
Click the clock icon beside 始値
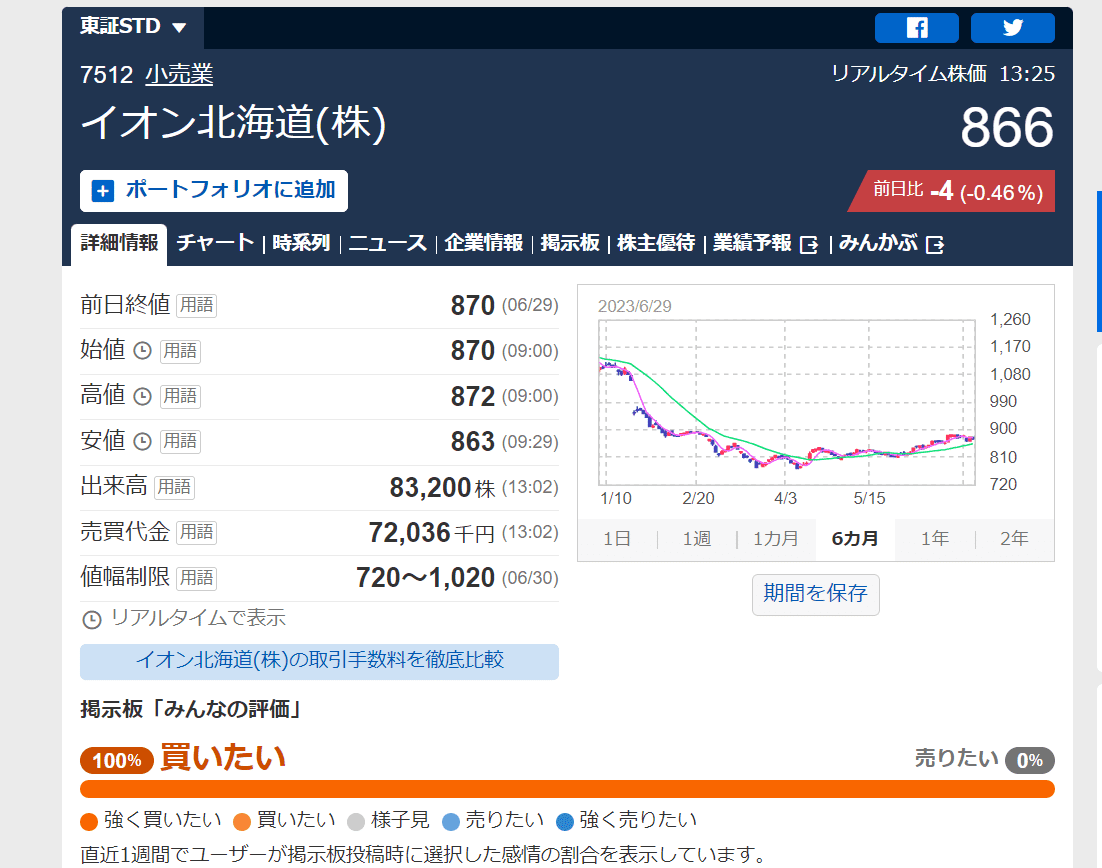coord(143,351)
